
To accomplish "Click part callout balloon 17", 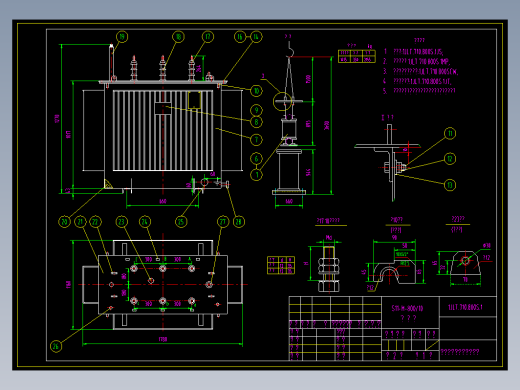I will click(208, 37).
